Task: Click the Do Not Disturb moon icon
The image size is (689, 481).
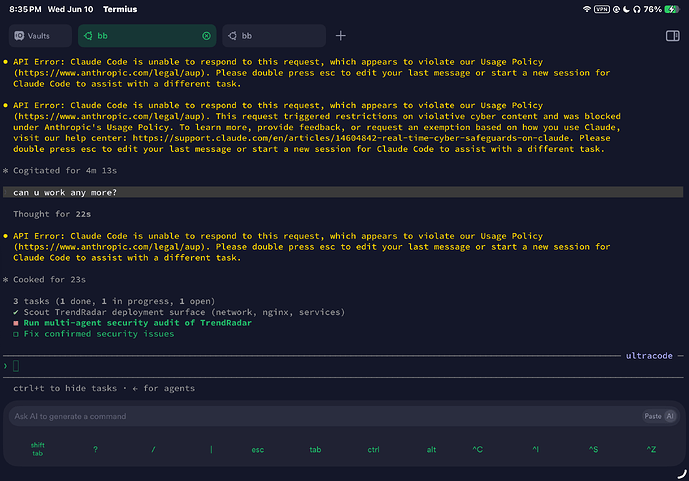Action: [627, 9]
